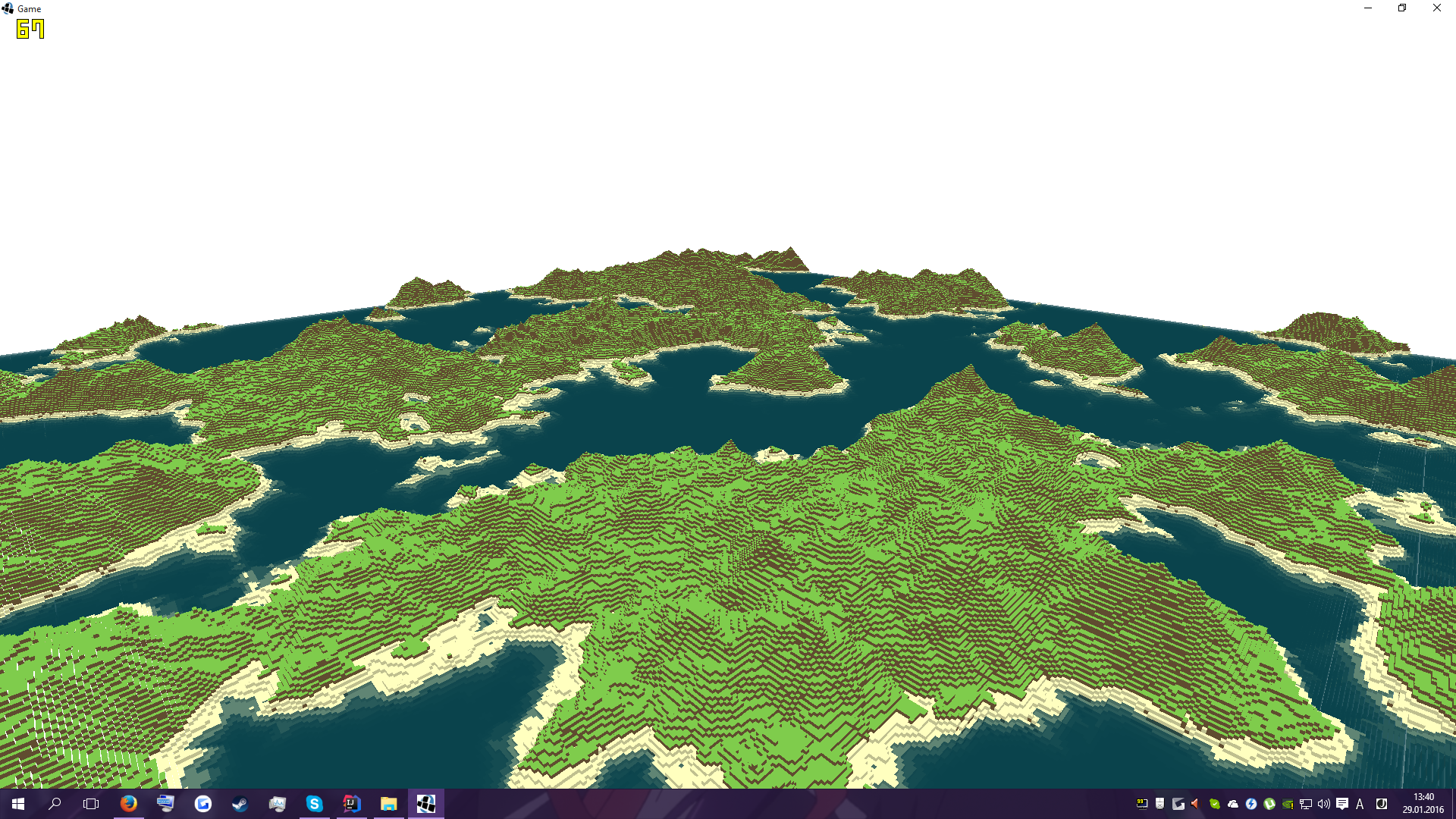
Task: Open the Windows Start menu
Action: 18,804
